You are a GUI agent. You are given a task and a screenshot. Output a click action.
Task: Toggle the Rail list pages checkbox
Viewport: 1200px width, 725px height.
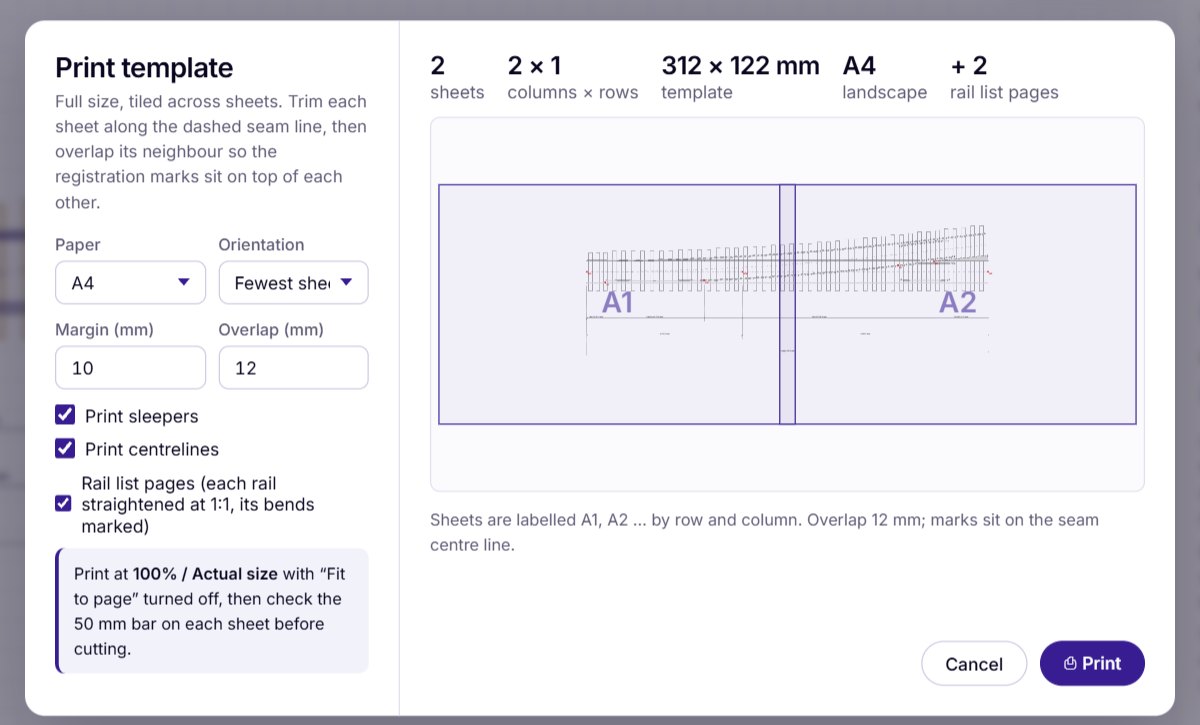(x=63, y=503)
